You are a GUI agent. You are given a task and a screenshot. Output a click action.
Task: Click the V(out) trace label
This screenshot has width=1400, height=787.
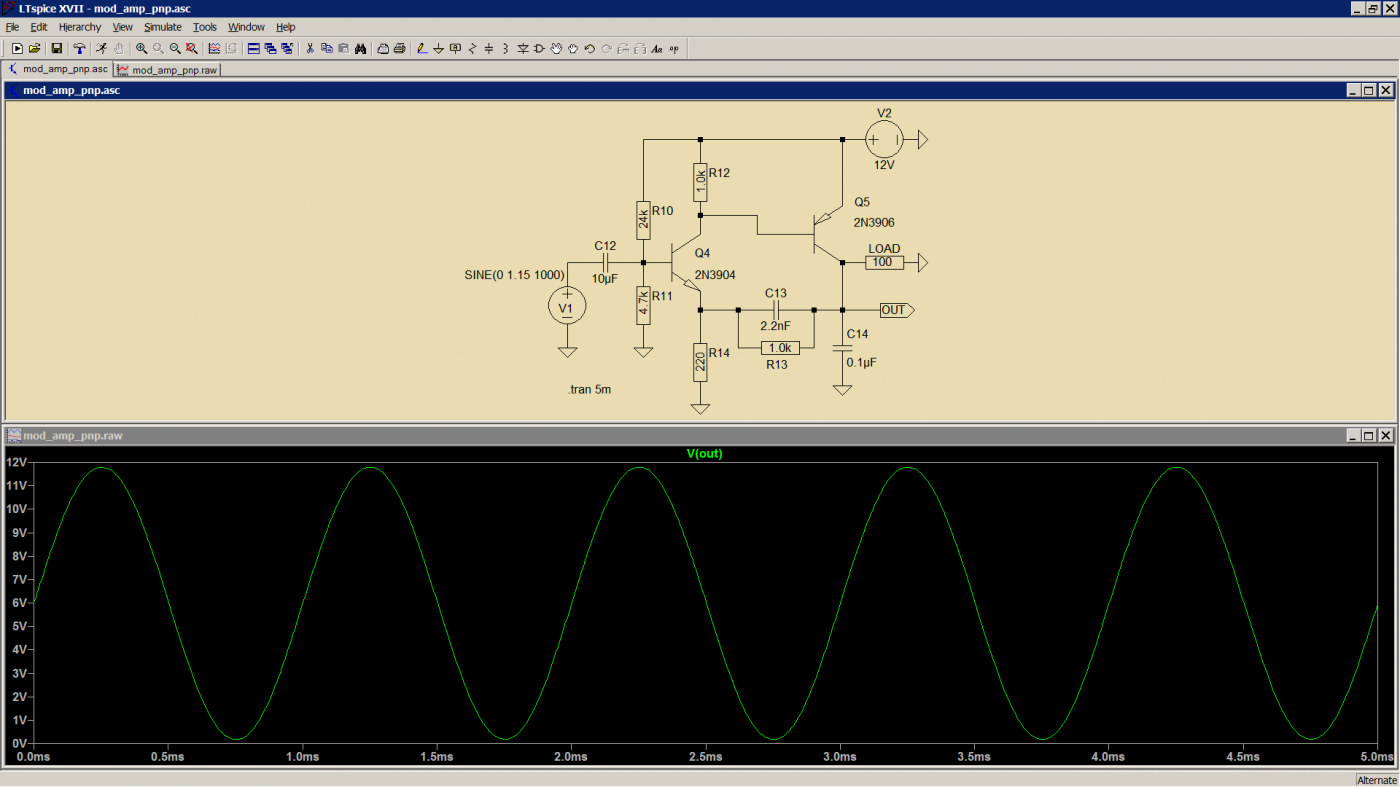click(x=704, y=454)
